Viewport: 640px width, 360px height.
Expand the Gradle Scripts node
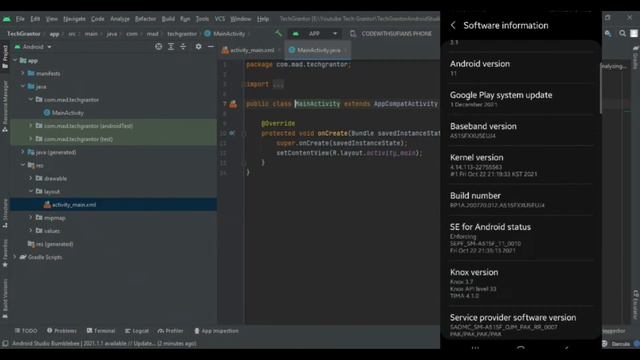[15, 257]
